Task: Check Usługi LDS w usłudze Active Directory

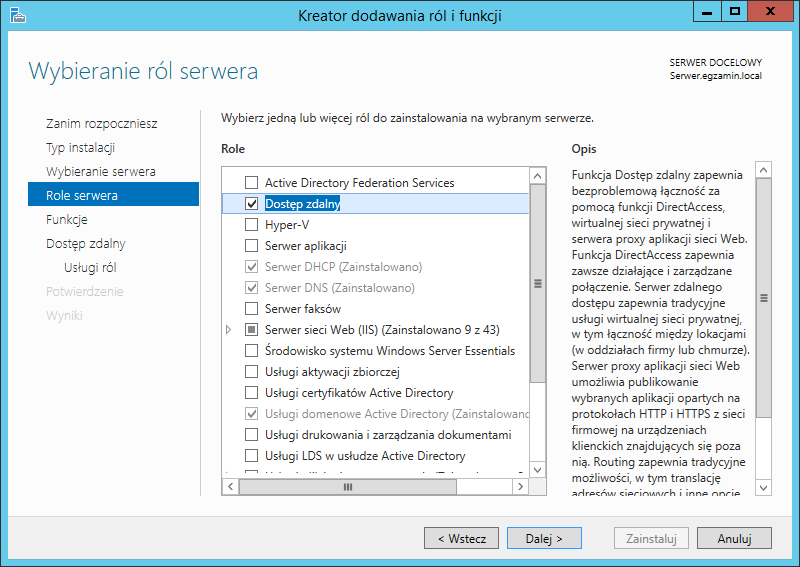Action: tap(252, 455)
